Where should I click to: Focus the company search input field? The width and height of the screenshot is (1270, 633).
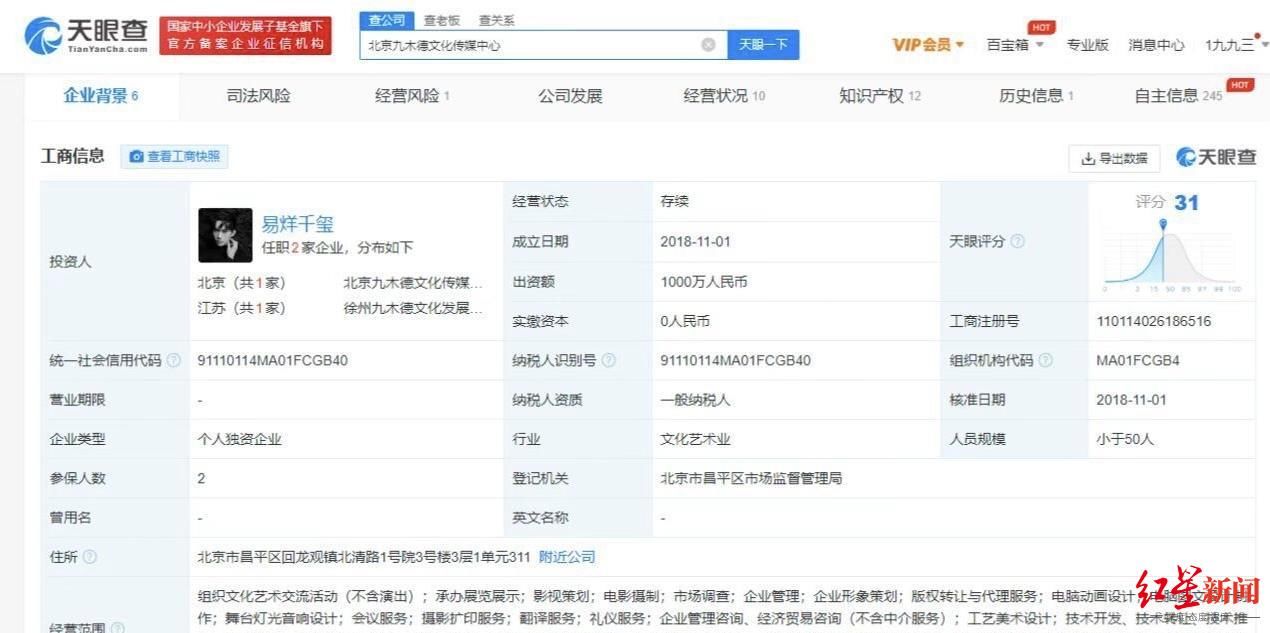tap(543, 45)
